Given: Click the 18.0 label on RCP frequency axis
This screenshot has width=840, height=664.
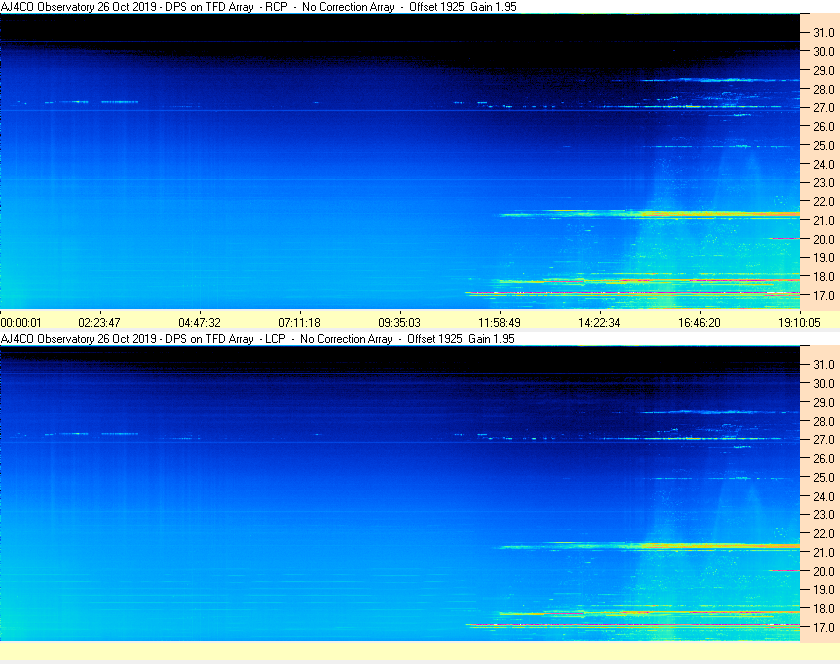Looking at the screenshot, I should [x=824, y=277].
